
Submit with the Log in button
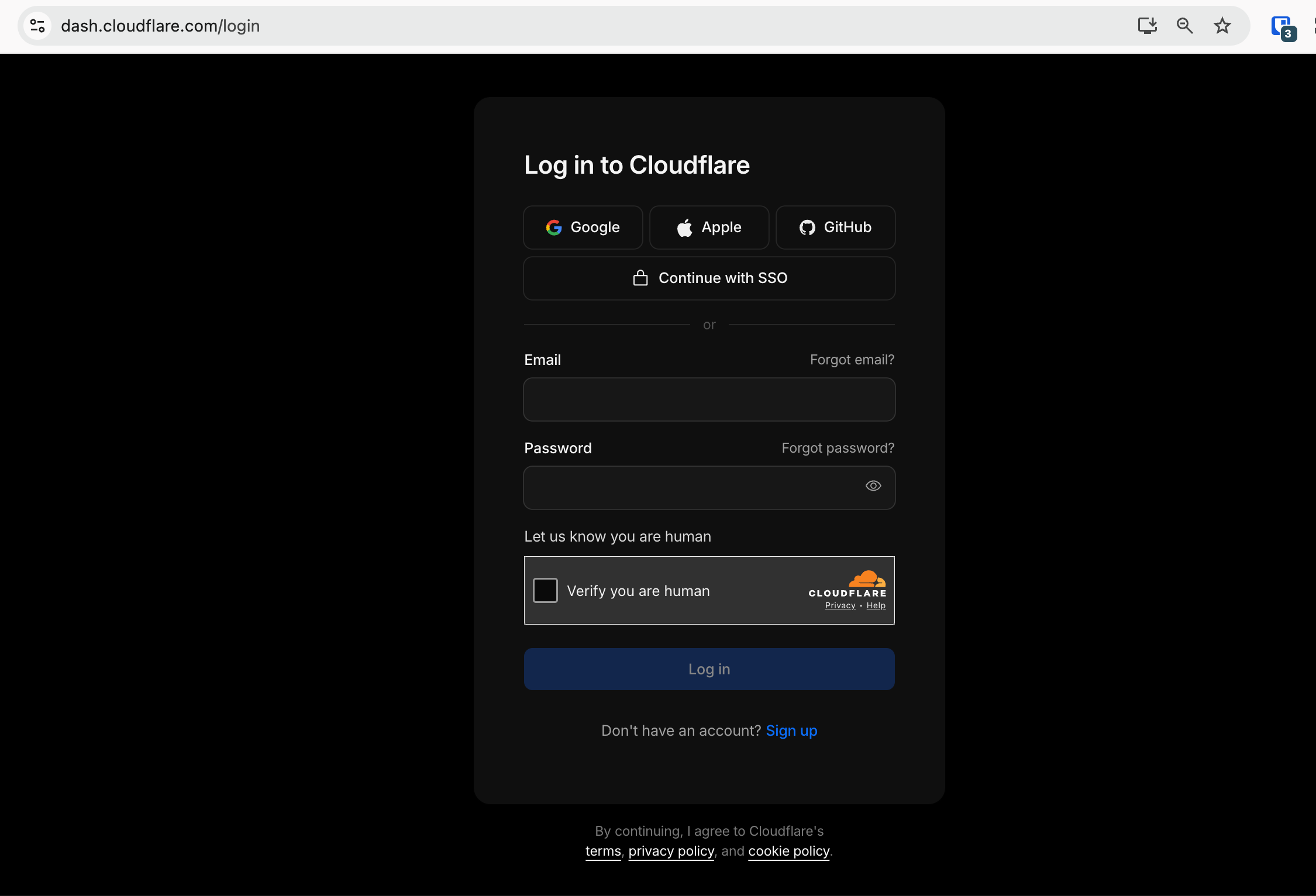(709, 669)
